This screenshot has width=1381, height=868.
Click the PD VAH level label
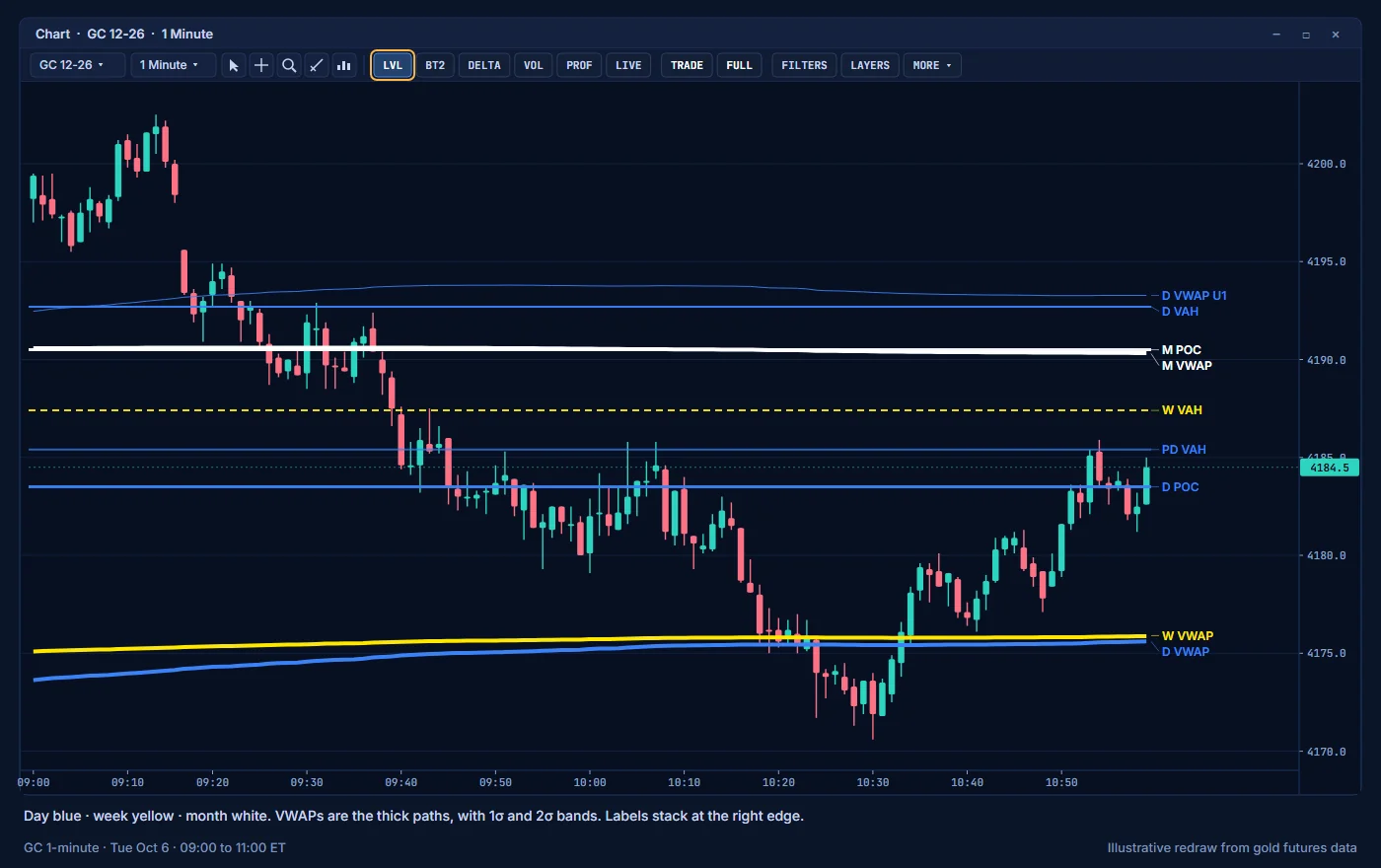[x=1184, y=450]
